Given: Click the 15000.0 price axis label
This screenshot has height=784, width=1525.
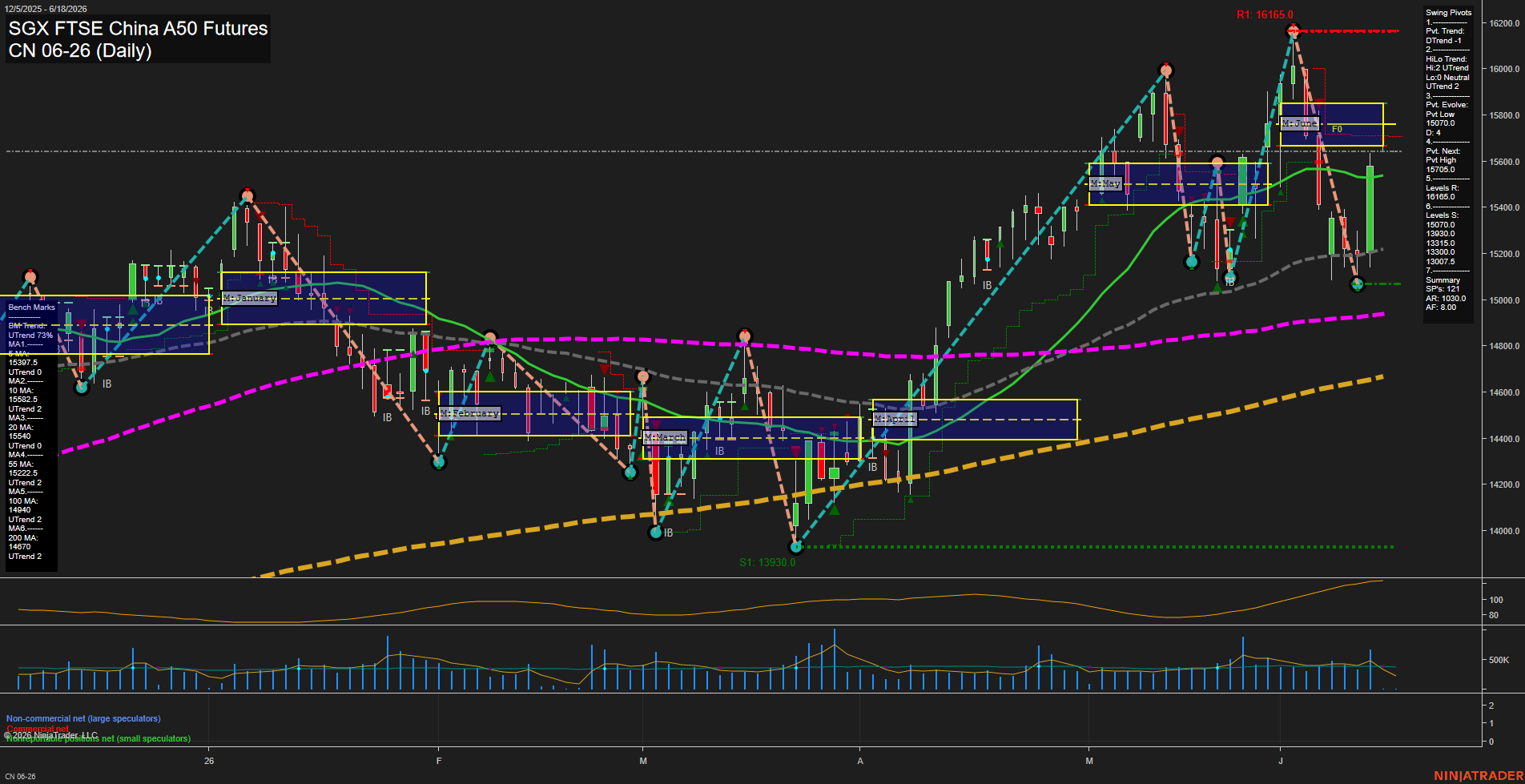Looking at the screenshot, I should tap(1504, 300).
